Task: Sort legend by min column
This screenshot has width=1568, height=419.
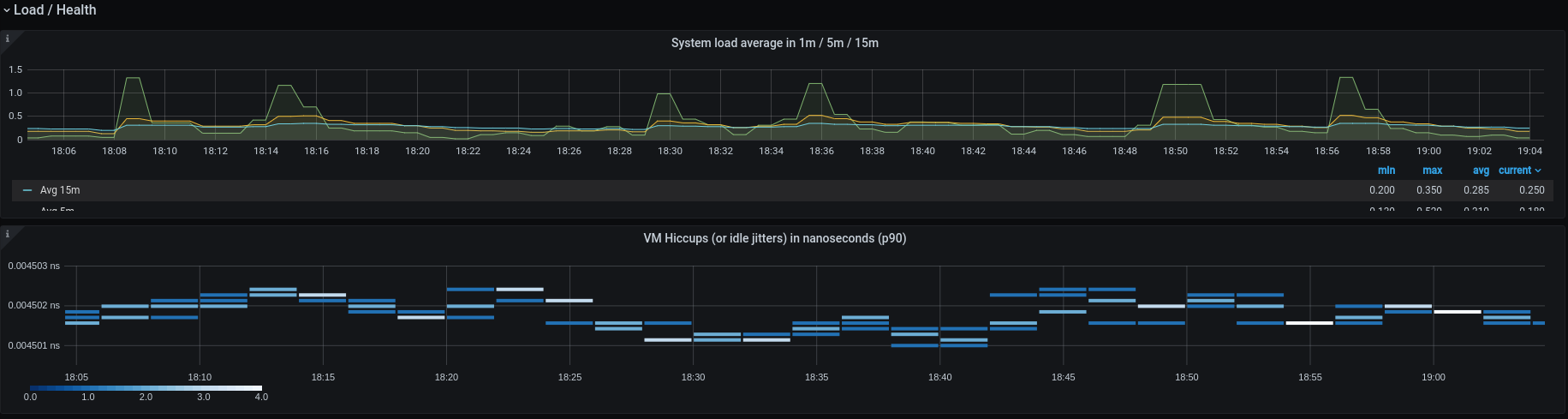Action: [1386, 171]
